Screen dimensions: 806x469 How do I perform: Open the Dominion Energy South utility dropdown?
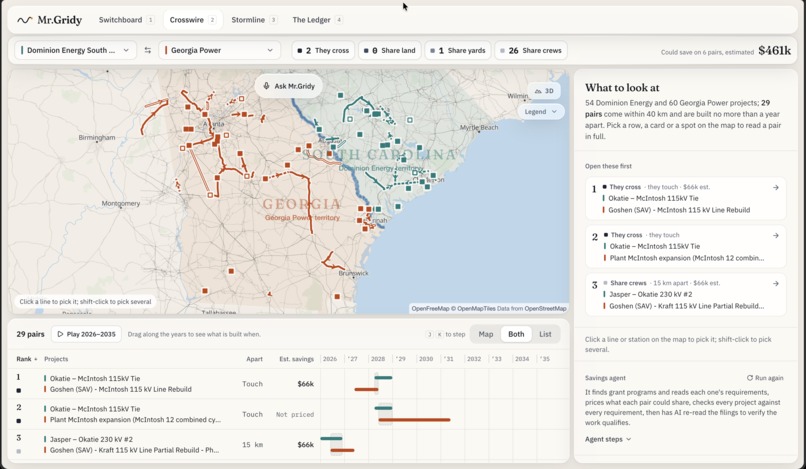pyautogui.click(x=75, y=50)
